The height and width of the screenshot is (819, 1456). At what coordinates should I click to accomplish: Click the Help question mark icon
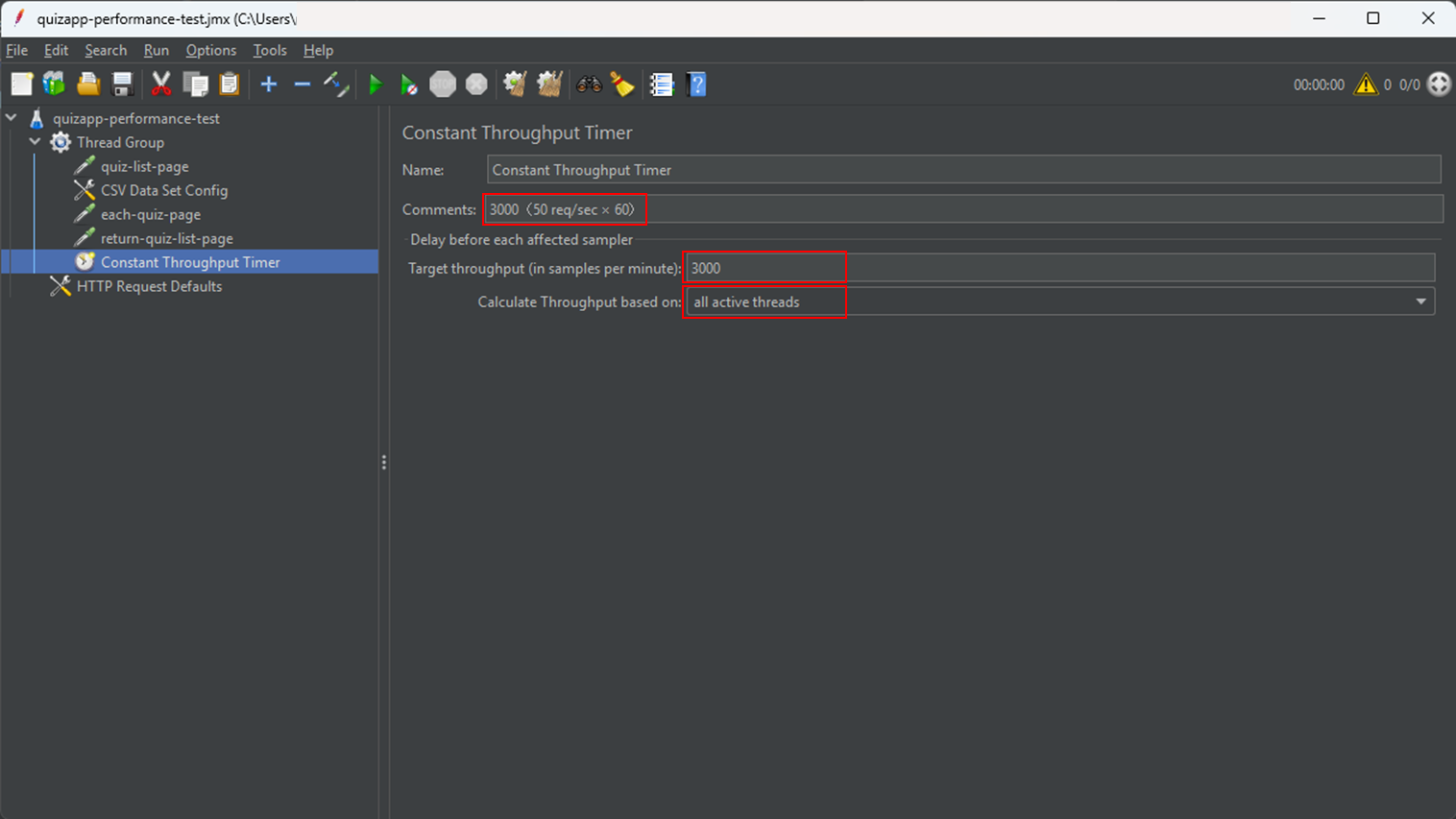(x=697, y=85)
